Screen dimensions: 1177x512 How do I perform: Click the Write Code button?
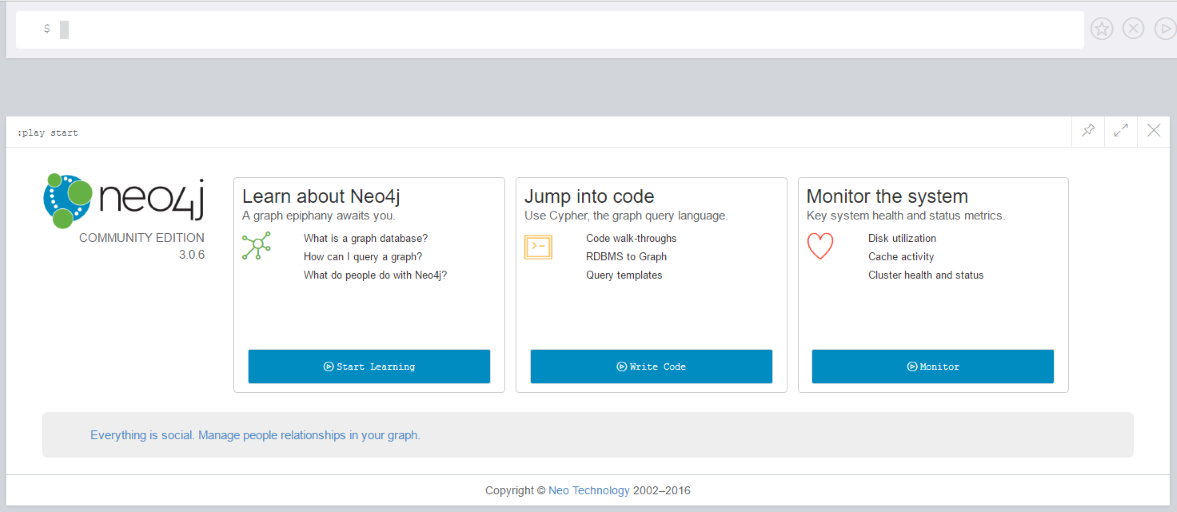tap(652, 366)
